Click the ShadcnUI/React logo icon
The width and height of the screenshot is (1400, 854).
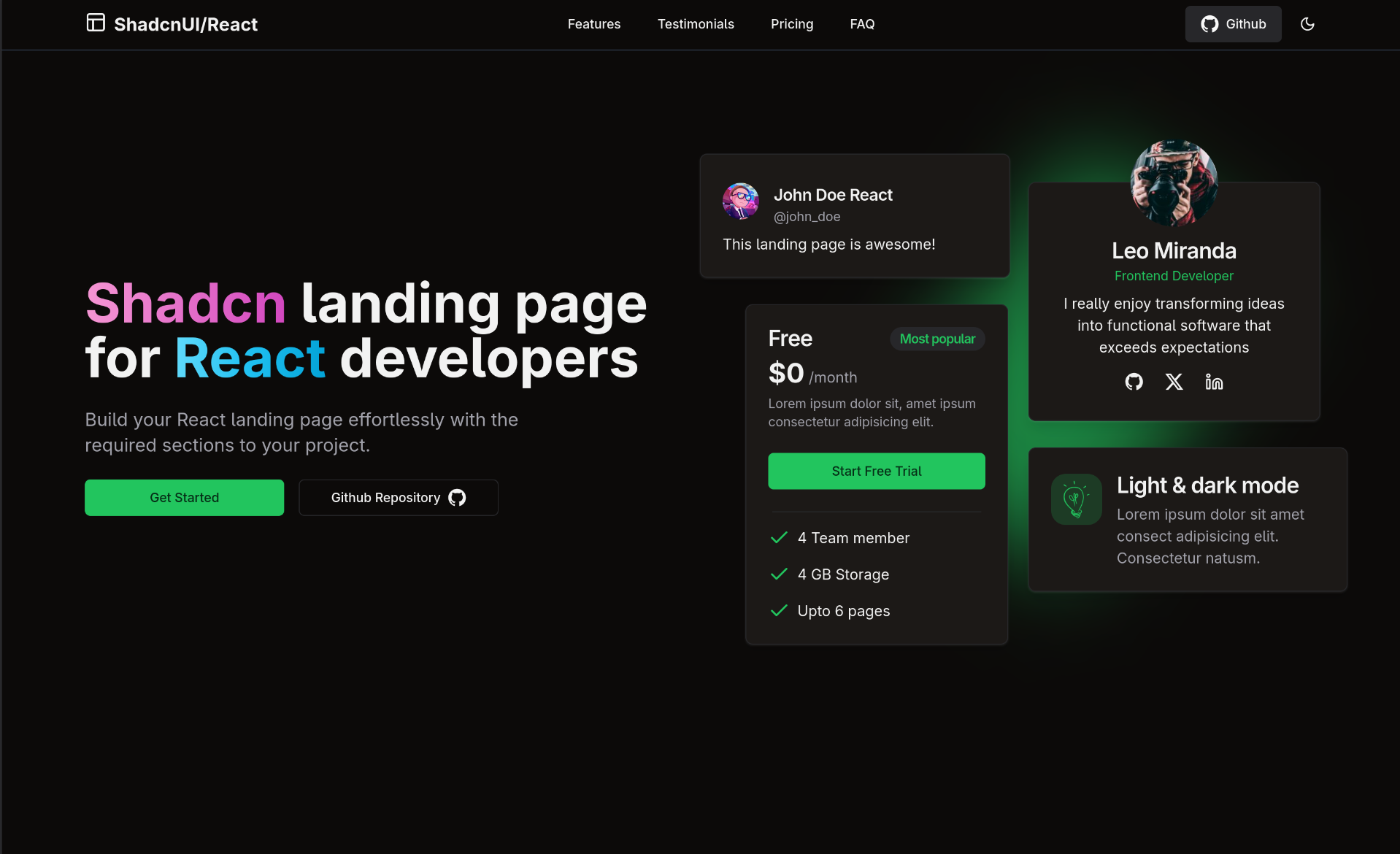96,23
